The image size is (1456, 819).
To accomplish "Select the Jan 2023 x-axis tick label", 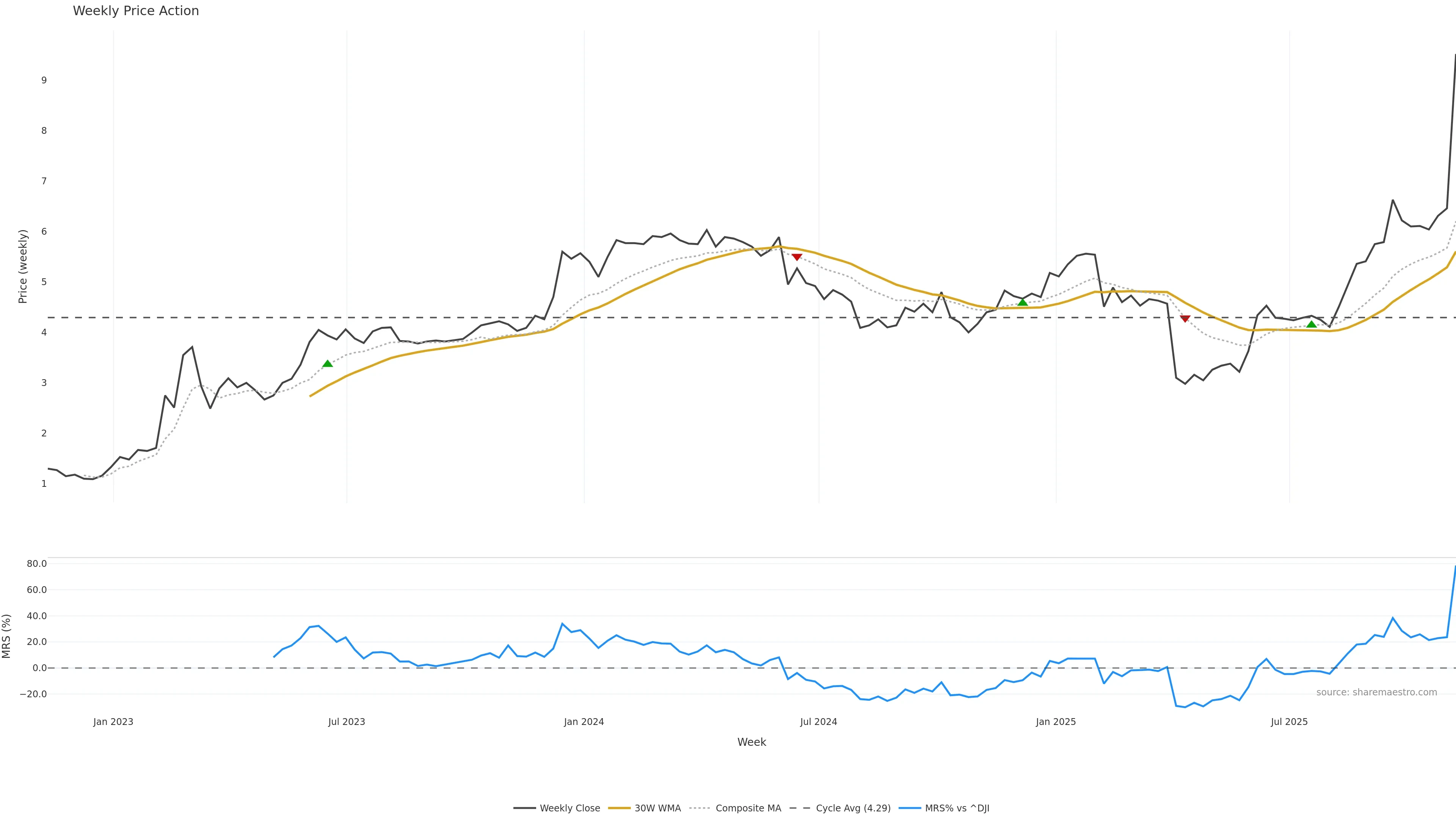I will 113,722.
